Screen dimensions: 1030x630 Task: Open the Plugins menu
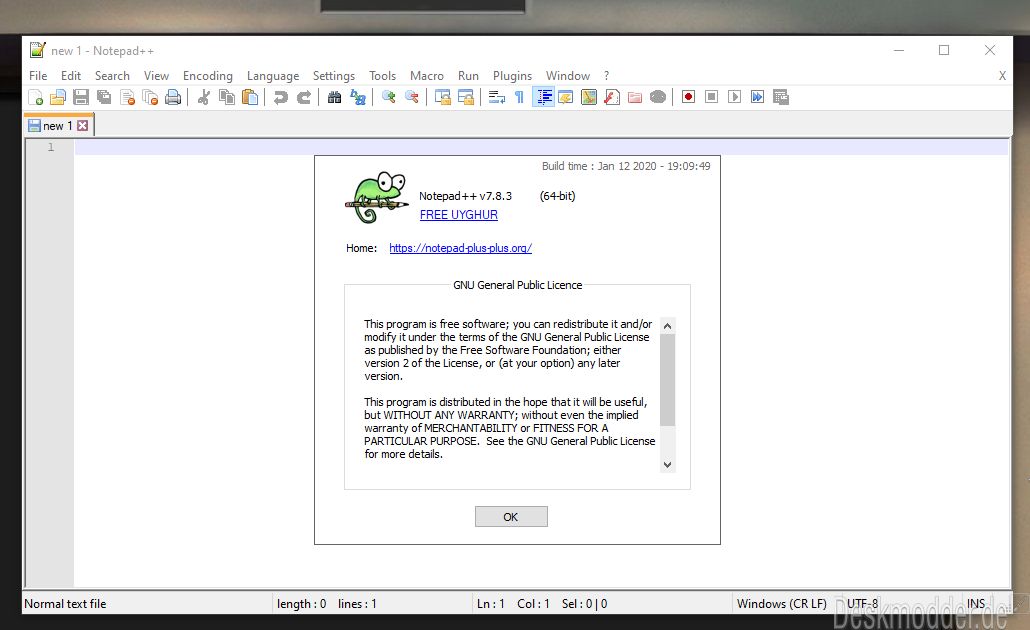click(512, 76)
